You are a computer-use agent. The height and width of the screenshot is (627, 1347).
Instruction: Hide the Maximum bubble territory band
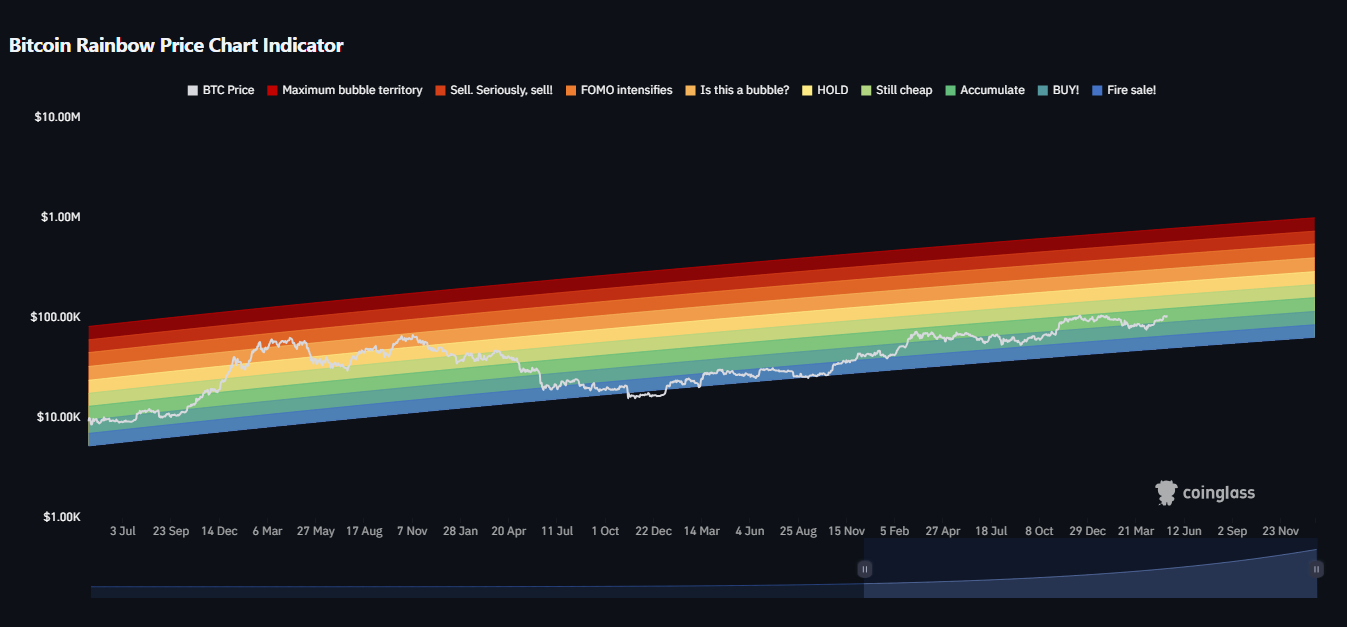point(343,90)
